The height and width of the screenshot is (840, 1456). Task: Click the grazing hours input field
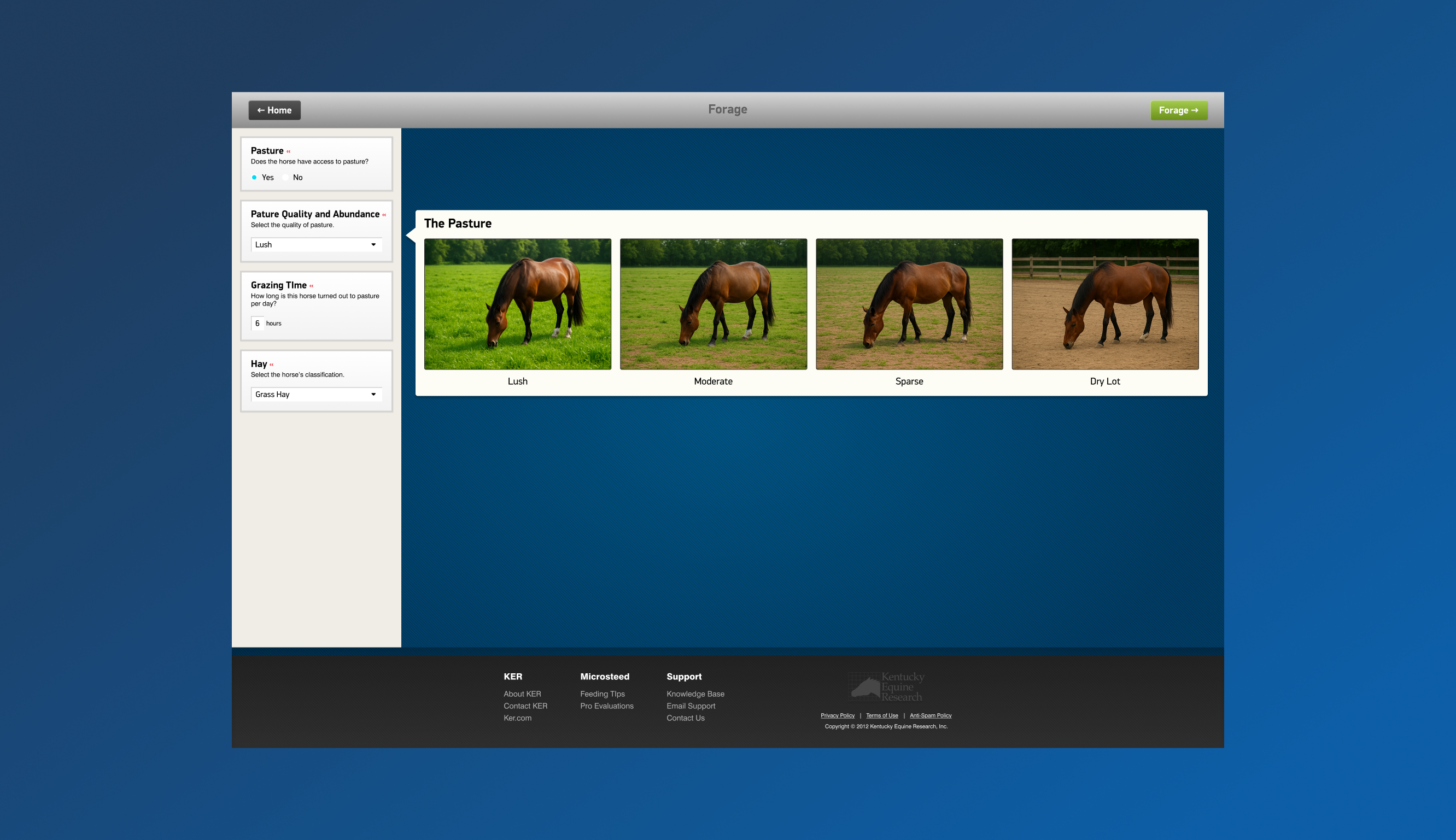coord(258,324)
